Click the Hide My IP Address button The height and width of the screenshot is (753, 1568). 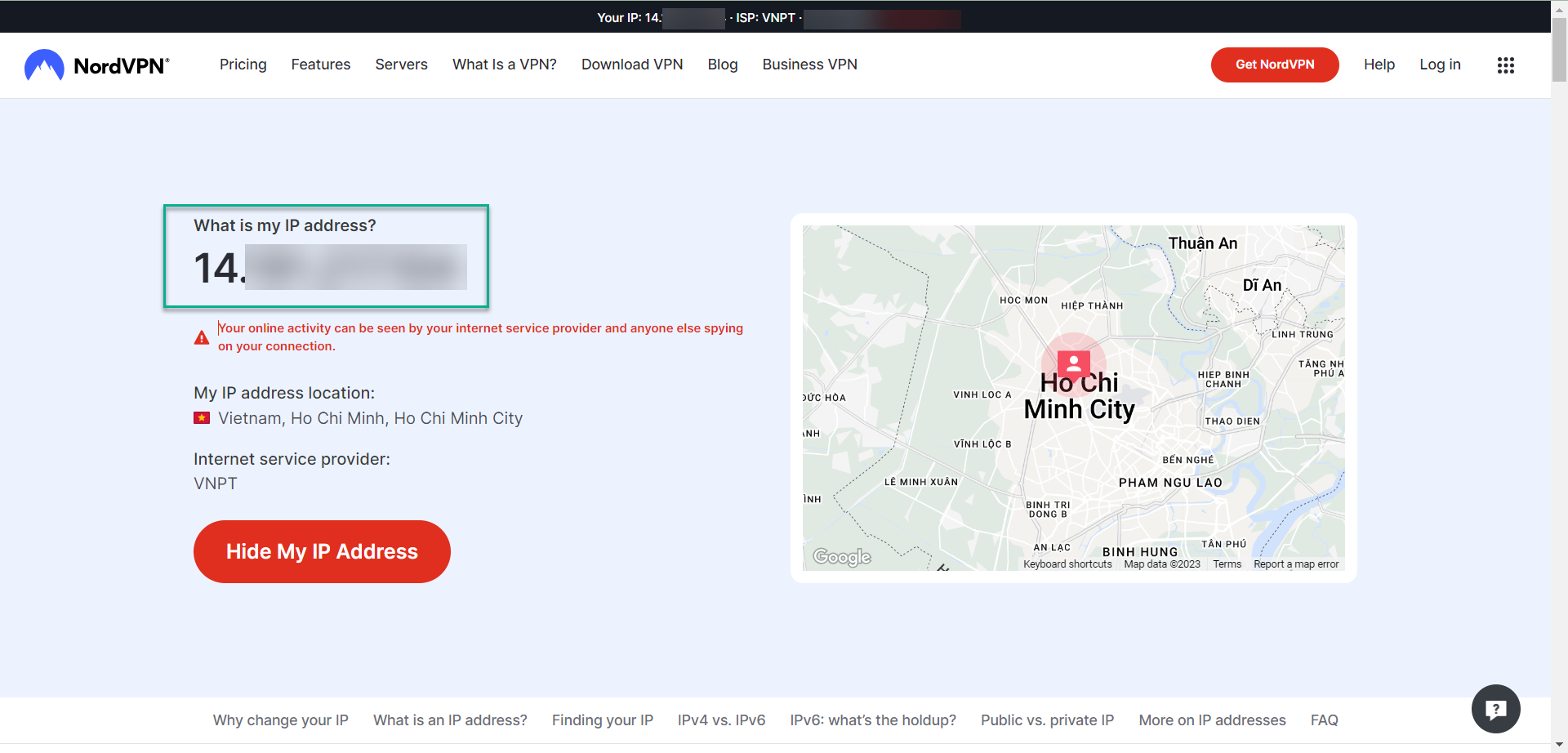point(322,551)
